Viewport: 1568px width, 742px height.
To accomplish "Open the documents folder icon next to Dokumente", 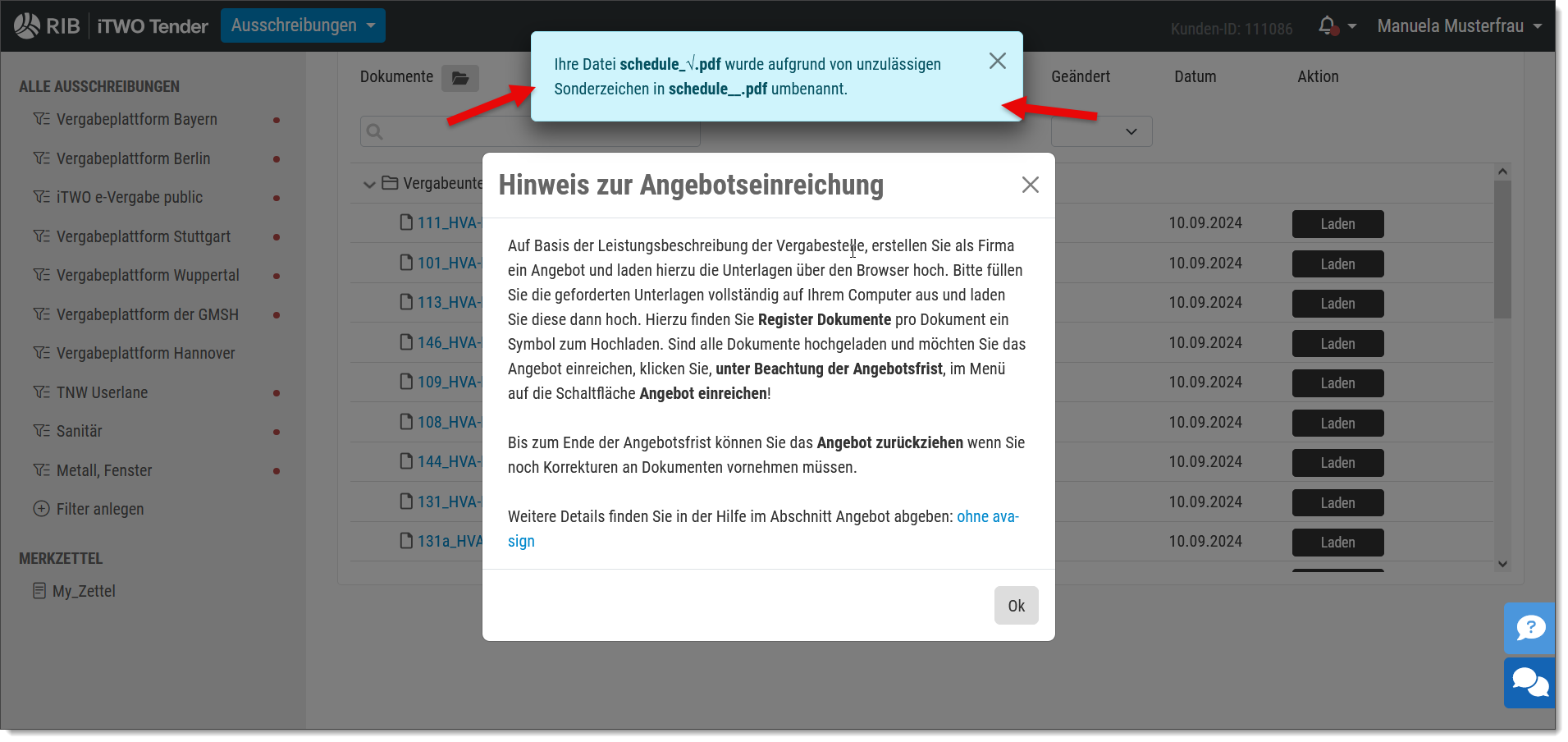I will [460, 78].
